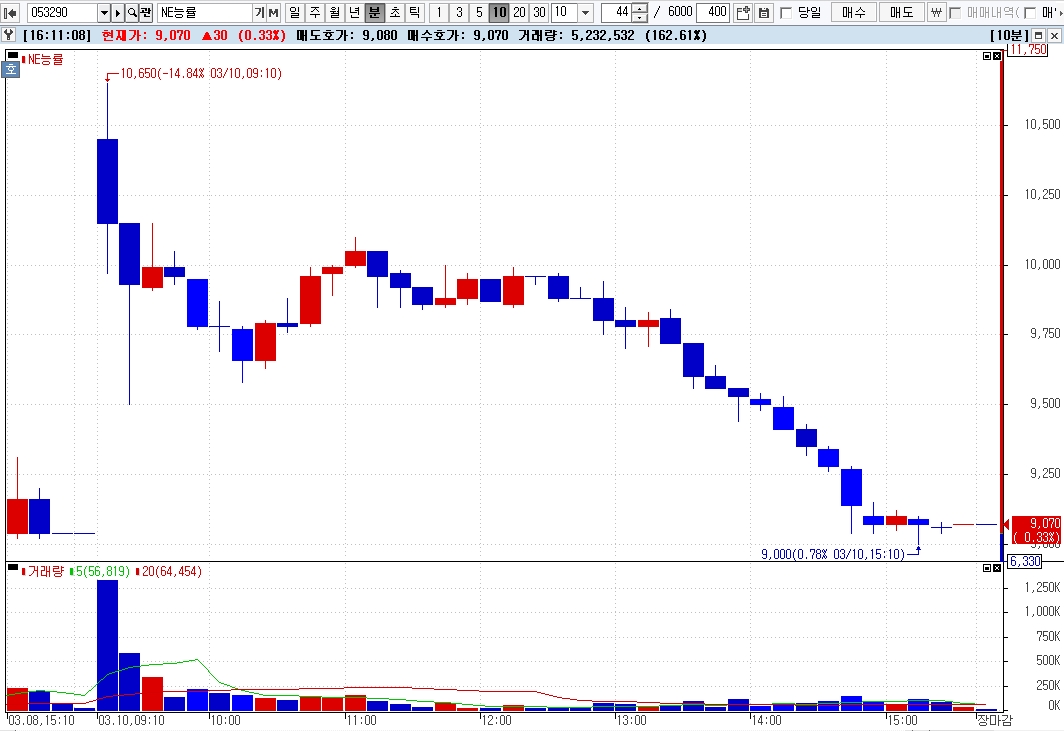The image size is (1064, 731).
Task: Maximize the volume (거래량) pane
Action: pyautogui.click(x=987, y=567)
